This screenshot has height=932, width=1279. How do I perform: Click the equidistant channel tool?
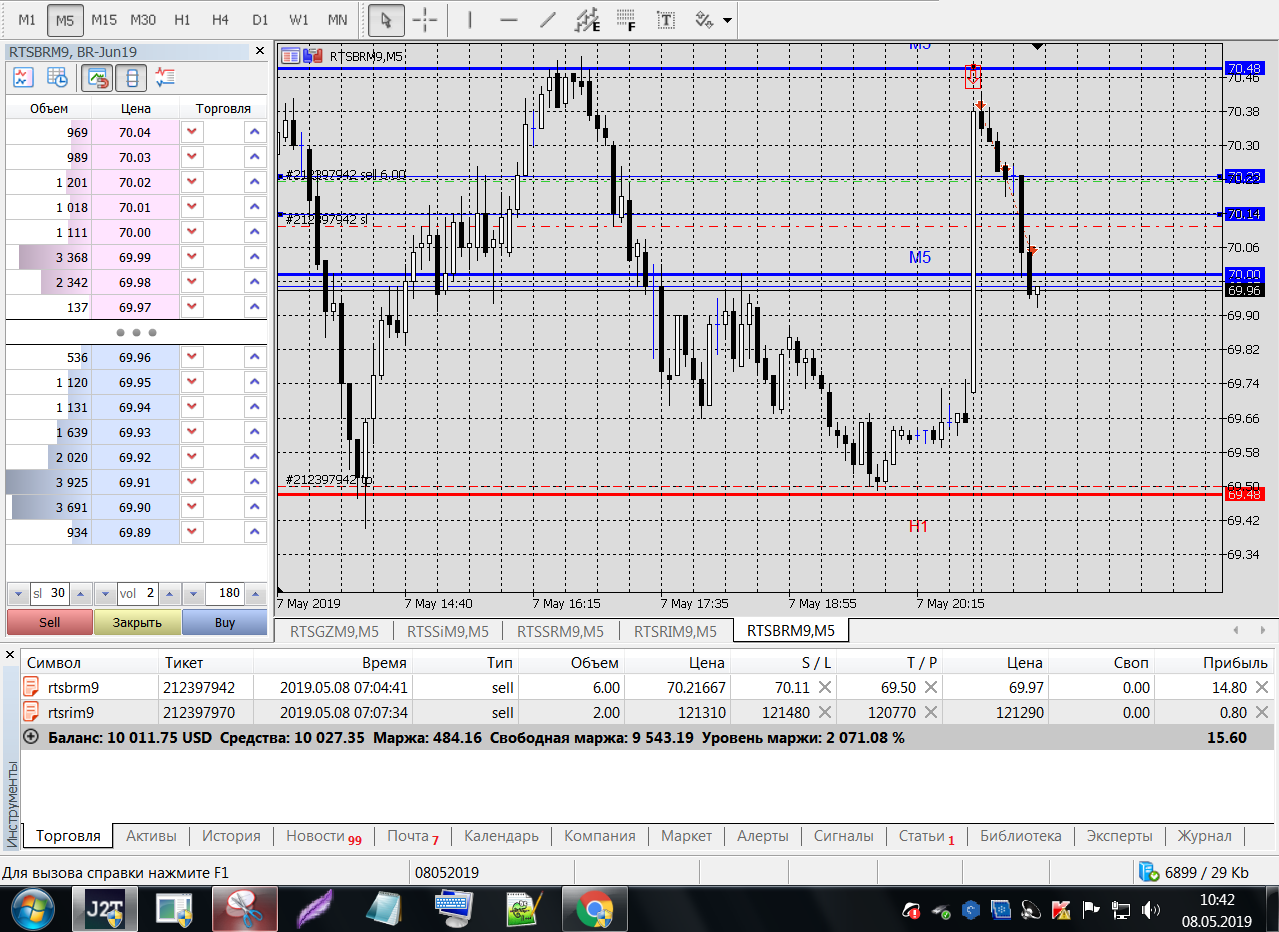point(588,20)
